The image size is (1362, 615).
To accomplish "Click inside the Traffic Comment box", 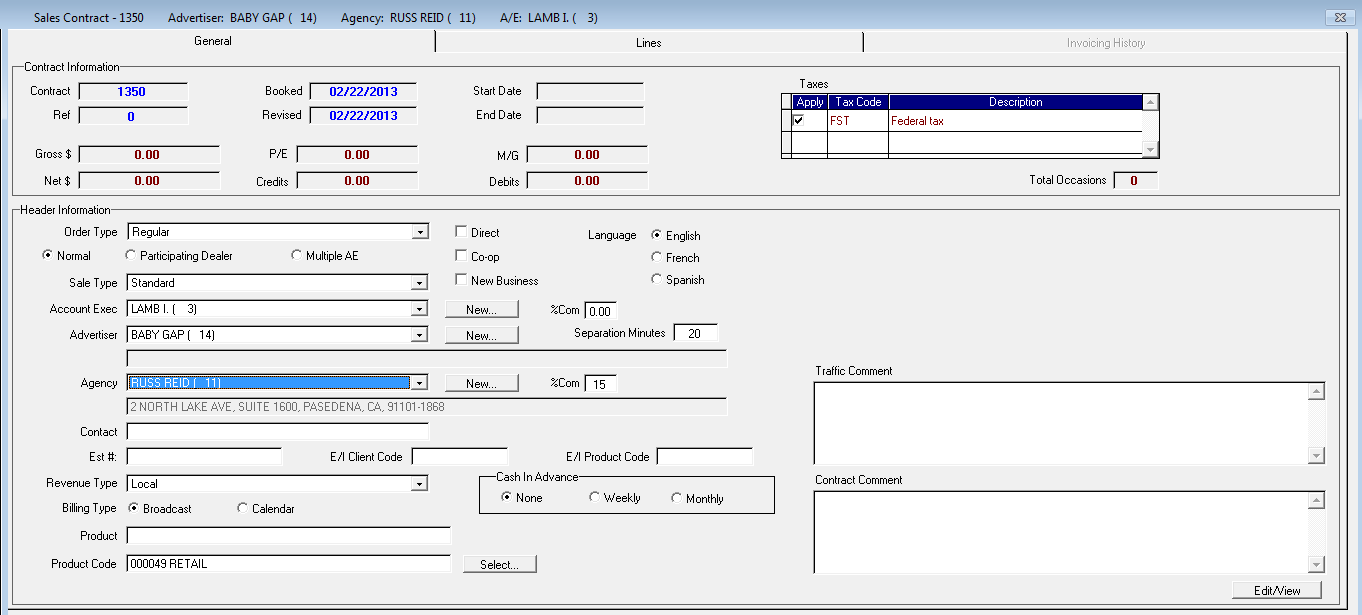I will point(1061,422).
